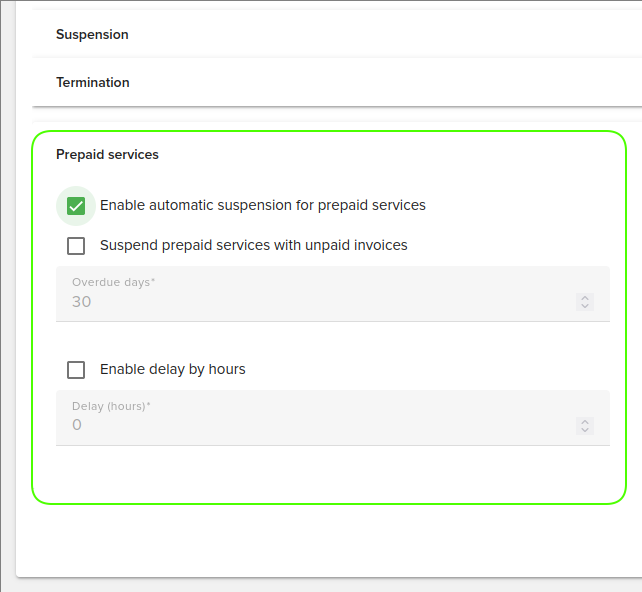Viewport: 642px width, 592px height.
Task: Click the Delay hours increment arrow
Action: [x=586, y=421]
